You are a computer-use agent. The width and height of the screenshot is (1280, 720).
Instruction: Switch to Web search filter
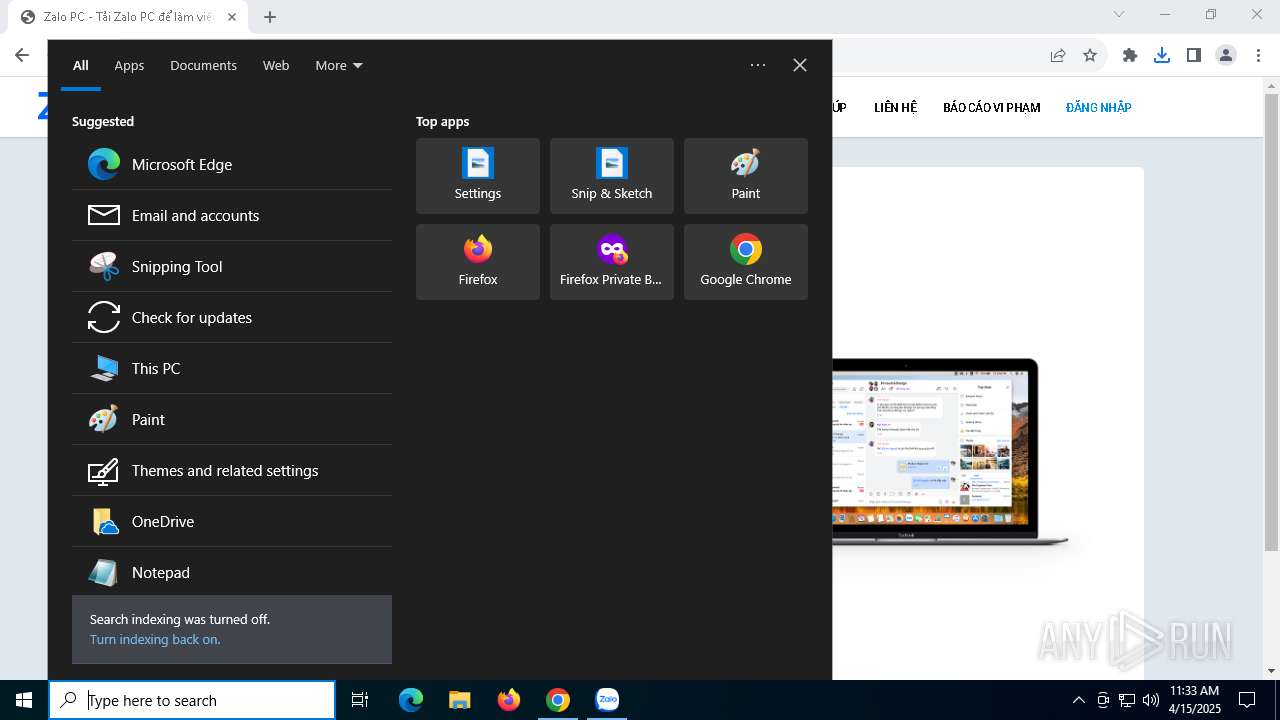(276, 65)
